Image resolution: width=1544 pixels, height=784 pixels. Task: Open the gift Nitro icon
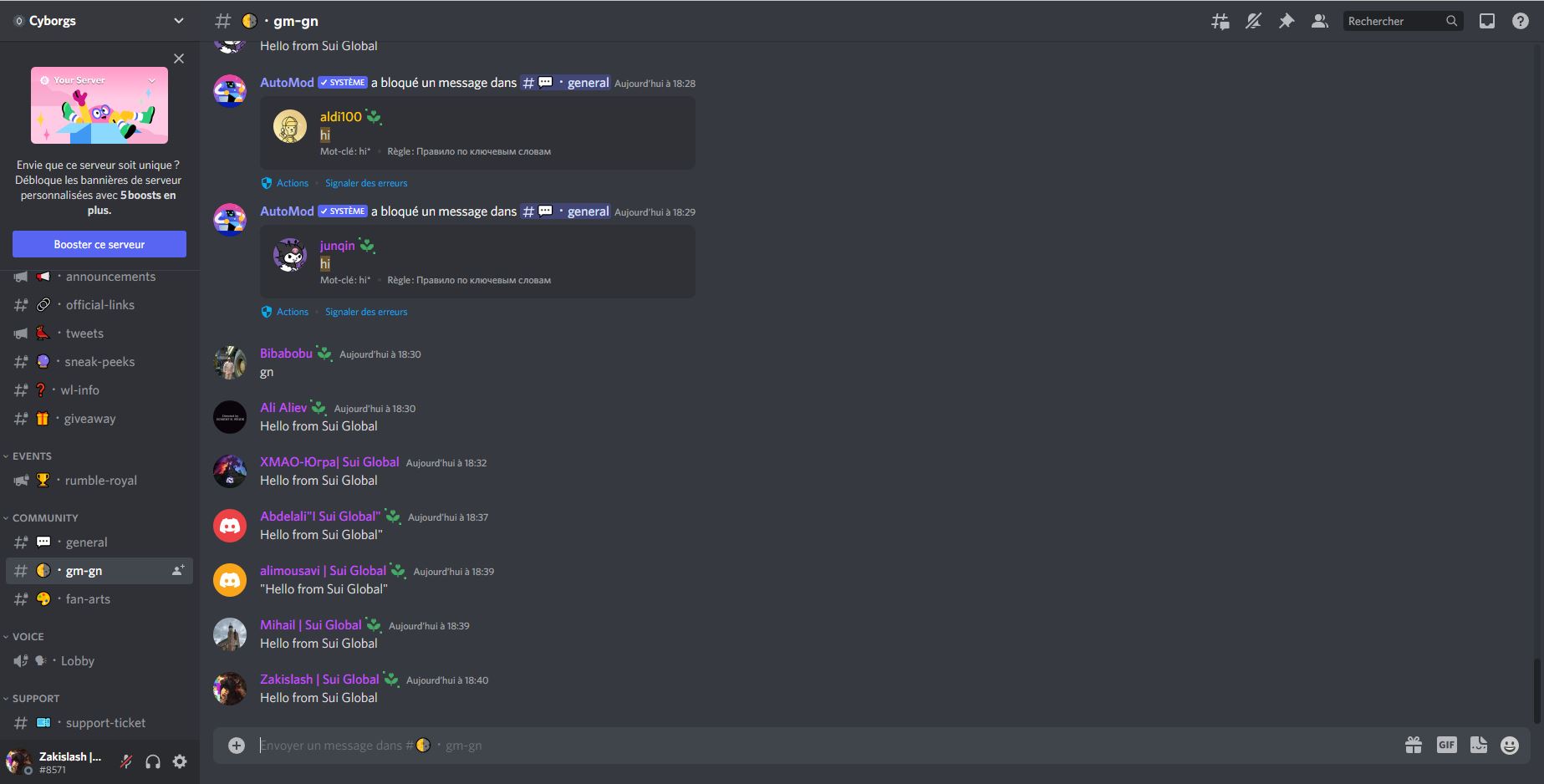click(x=1414, y=745)
